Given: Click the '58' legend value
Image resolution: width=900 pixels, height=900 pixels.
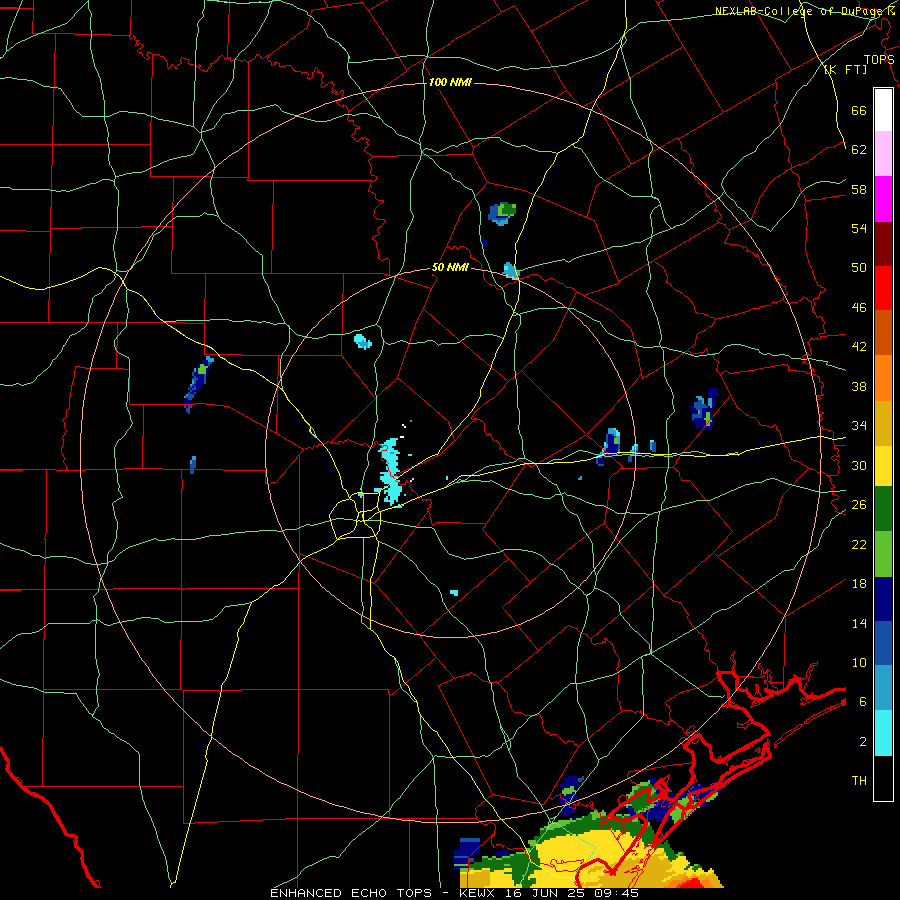Looking at the screenshot, I should pos(859,189).
